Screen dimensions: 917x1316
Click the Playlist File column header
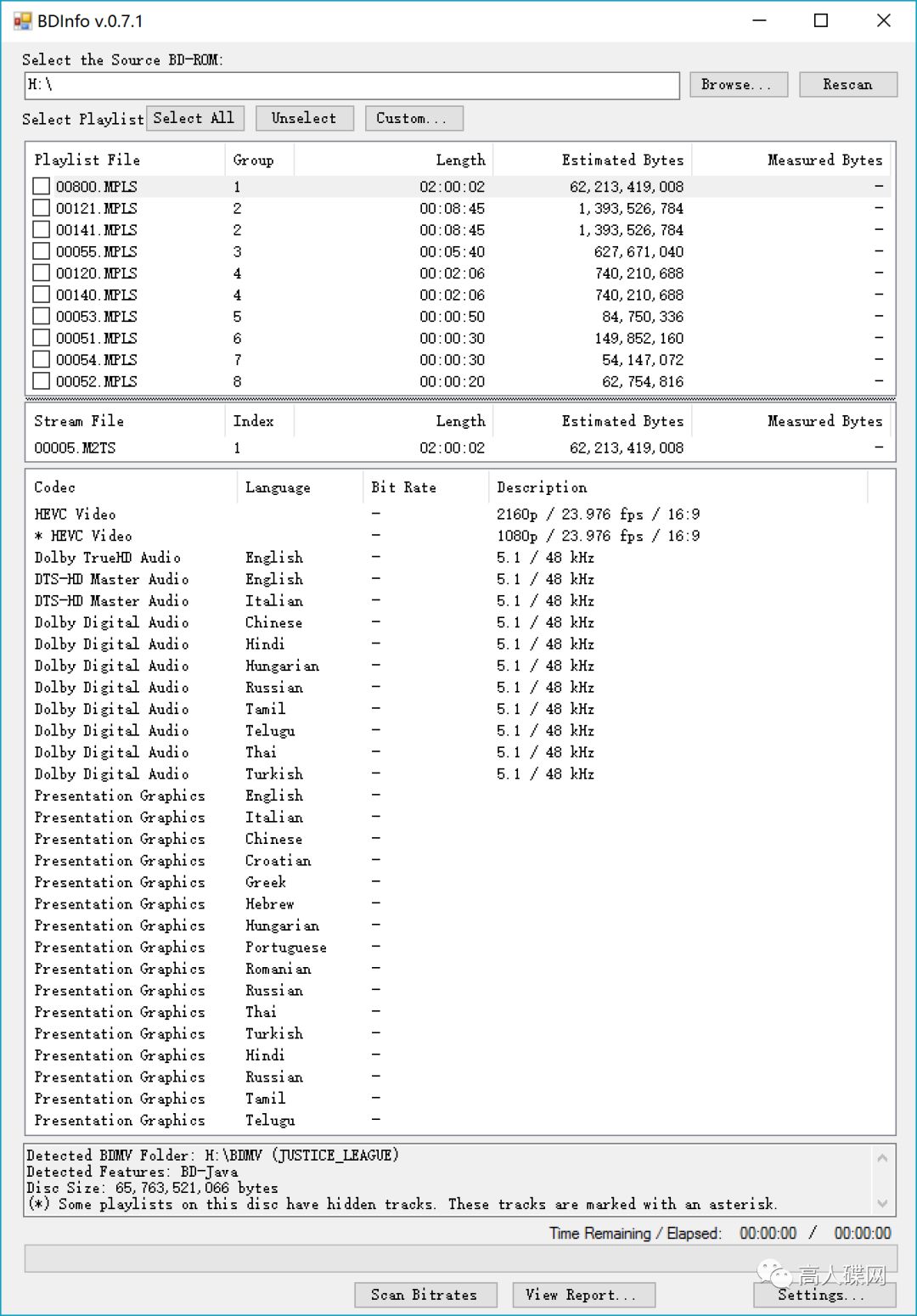87,160
